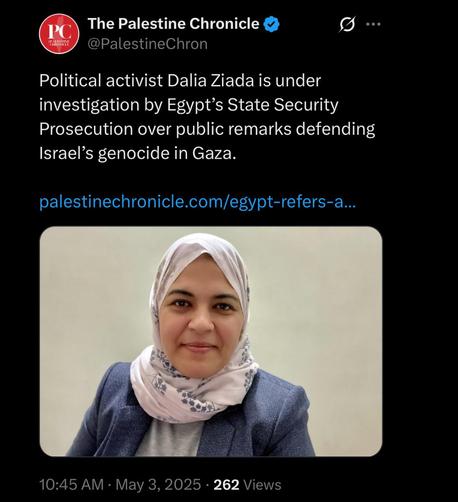Screen dimensions: 458x502
Task: Click the 262 view count number
Action: [226, 485]
